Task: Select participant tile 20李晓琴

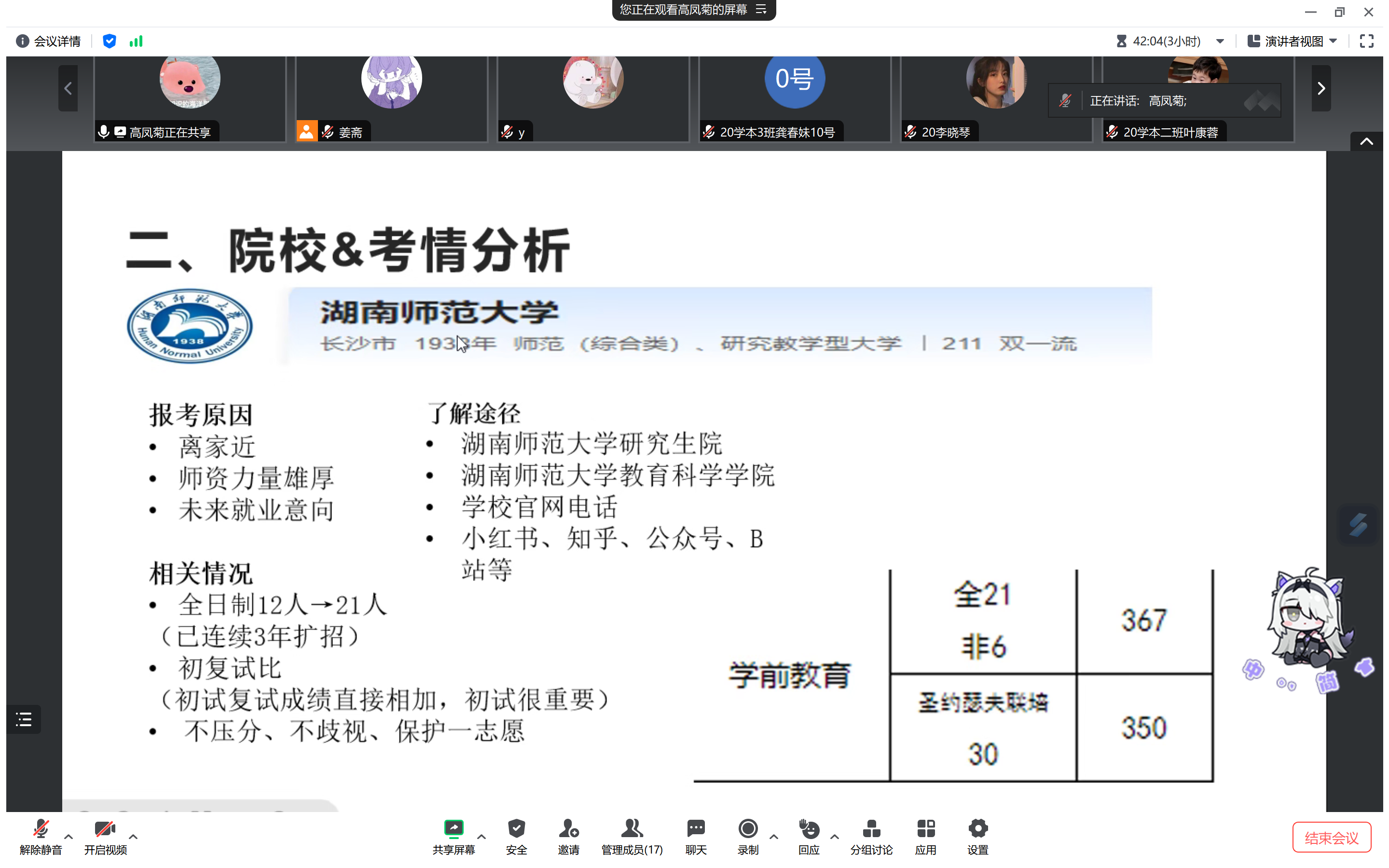Action: 996,99
